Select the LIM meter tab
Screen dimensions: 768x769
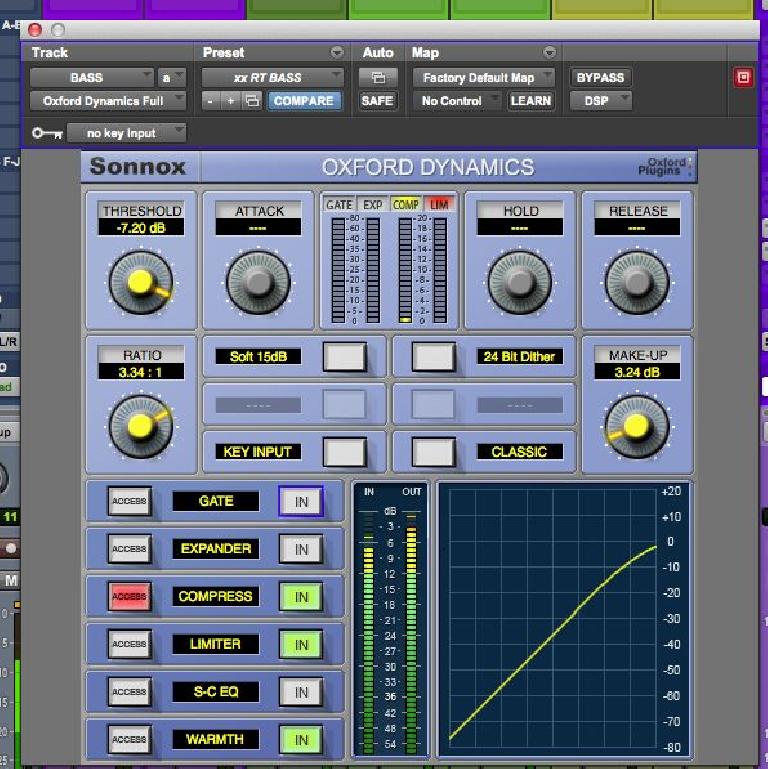(439, 205)
